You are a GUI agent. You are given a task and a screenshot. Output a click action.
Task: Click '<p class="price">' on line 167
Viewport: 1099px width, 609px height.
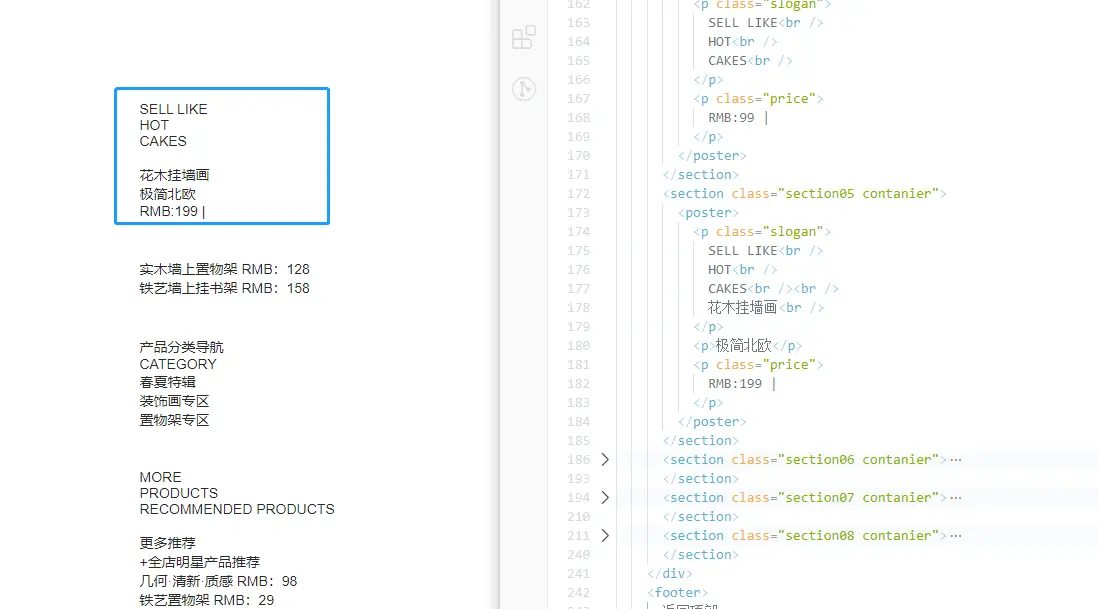pos(758,99)
